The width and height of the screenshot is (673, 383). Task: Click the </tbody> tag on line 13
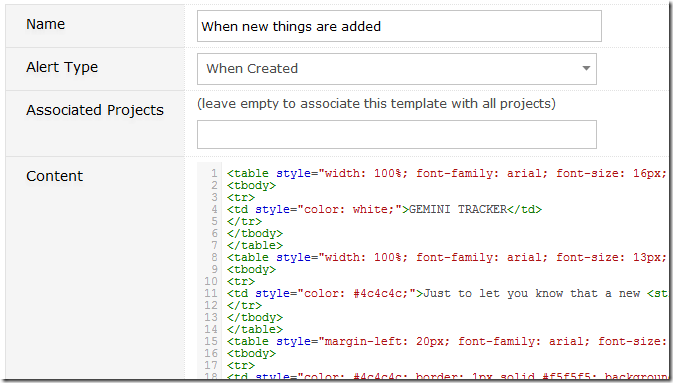coord(255,318)
